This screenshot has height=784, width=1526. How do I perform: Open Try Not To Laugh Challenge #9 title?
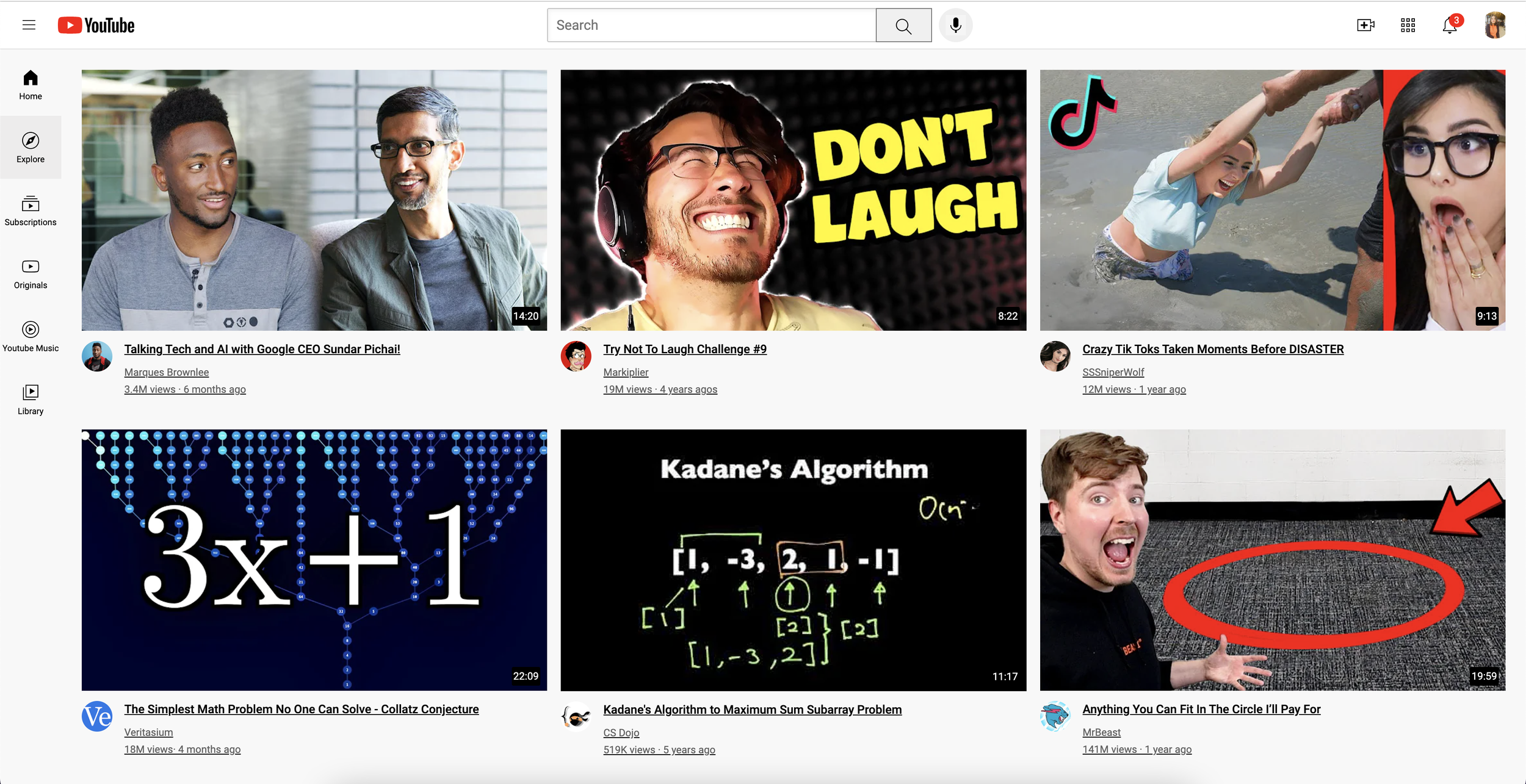pyautogui.click(x=685, y=349)
